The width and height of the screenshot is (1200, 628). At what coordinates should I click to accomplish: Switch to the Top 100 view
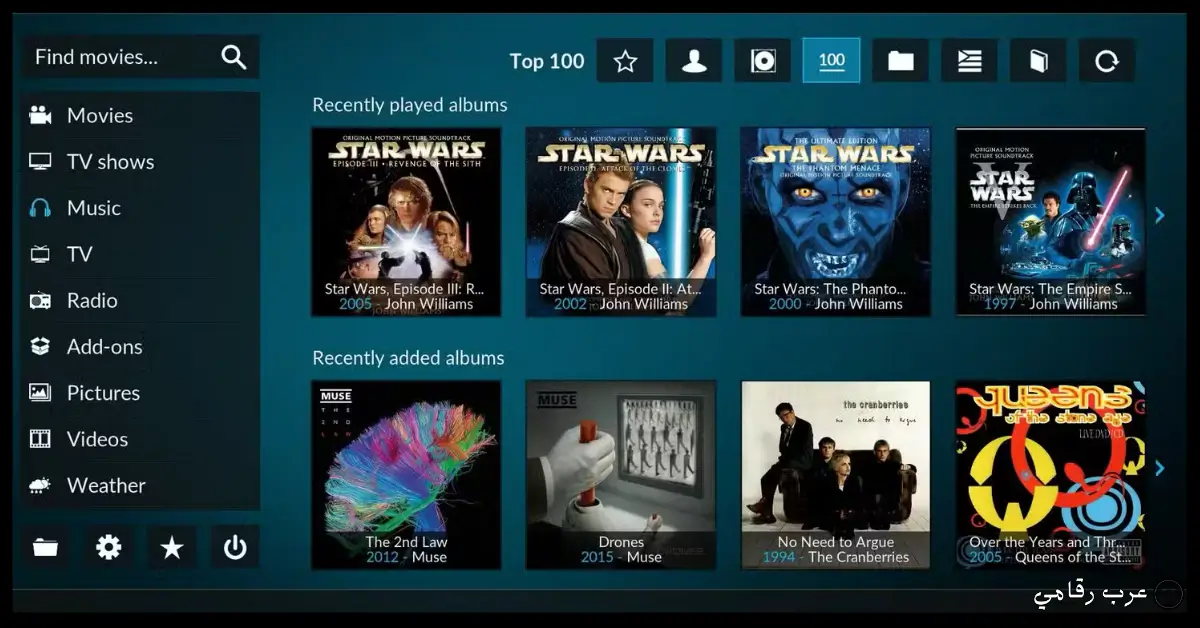click(831, 60)
